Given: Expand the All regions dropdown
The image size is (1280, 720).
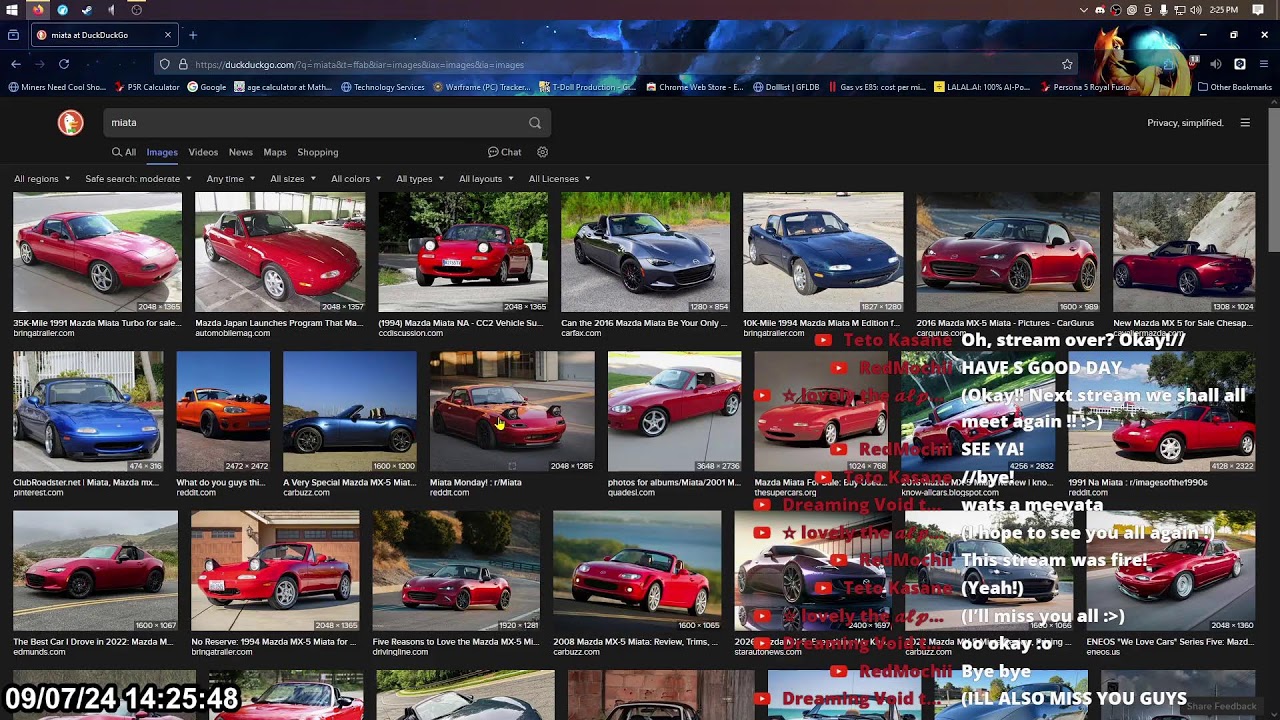Looking at the screenshot, I should [x=42, y=179].
